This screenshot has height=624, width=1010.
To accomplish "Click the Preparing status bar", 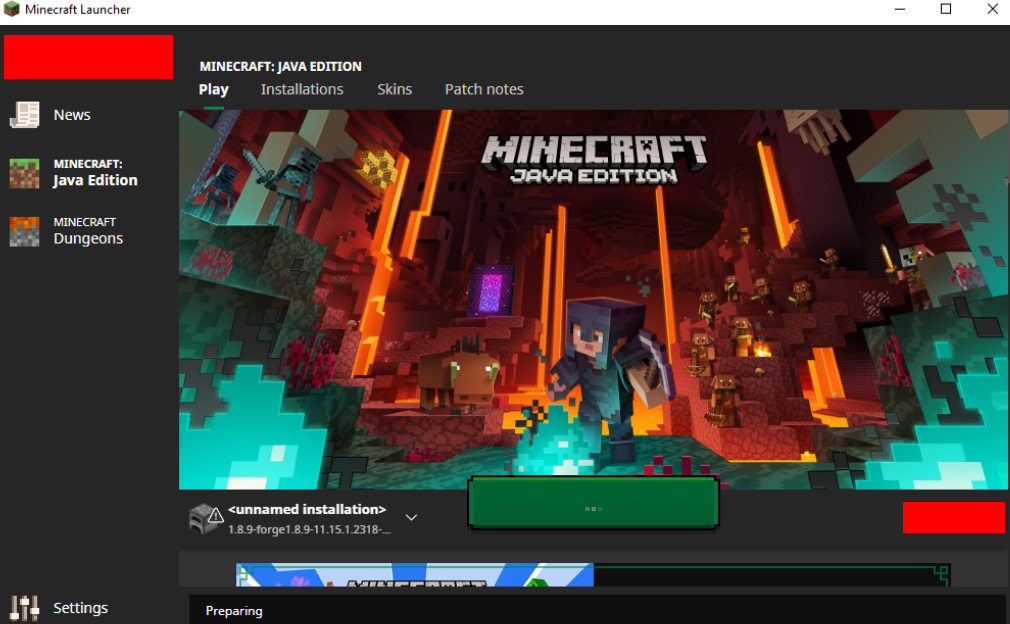I will point(596,610).
